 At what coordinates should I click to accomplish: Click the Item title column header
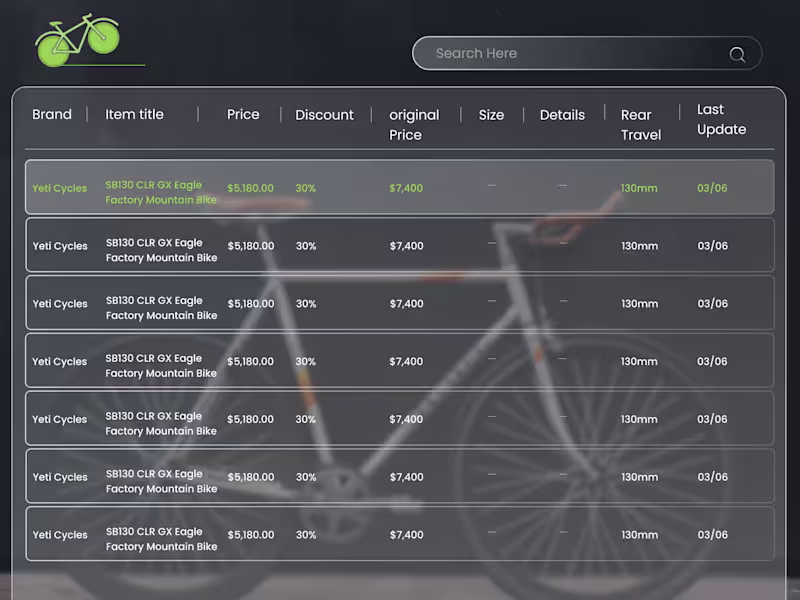tap(134, 114)
